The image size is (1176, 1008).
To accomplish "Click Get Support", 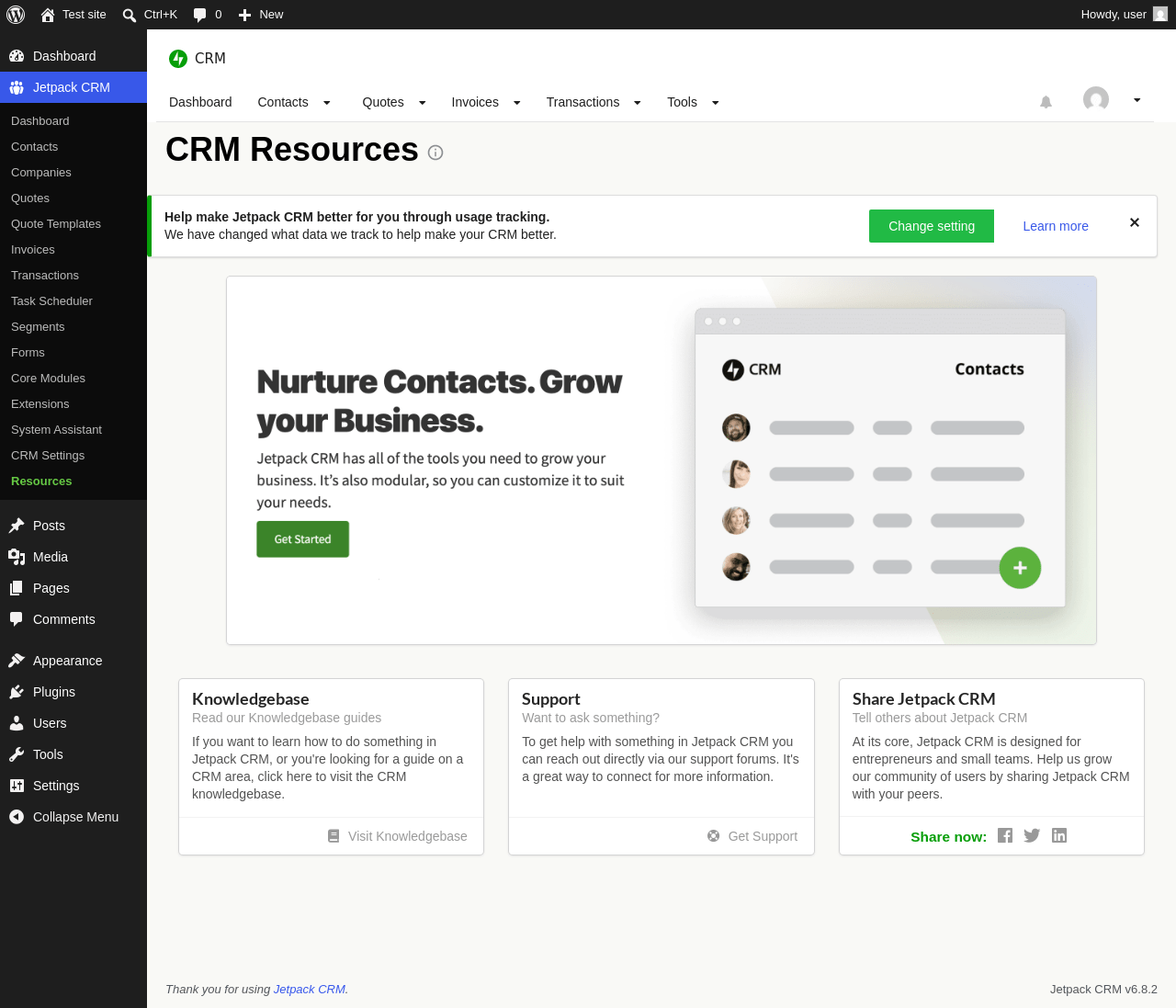I will pos(752,836).
